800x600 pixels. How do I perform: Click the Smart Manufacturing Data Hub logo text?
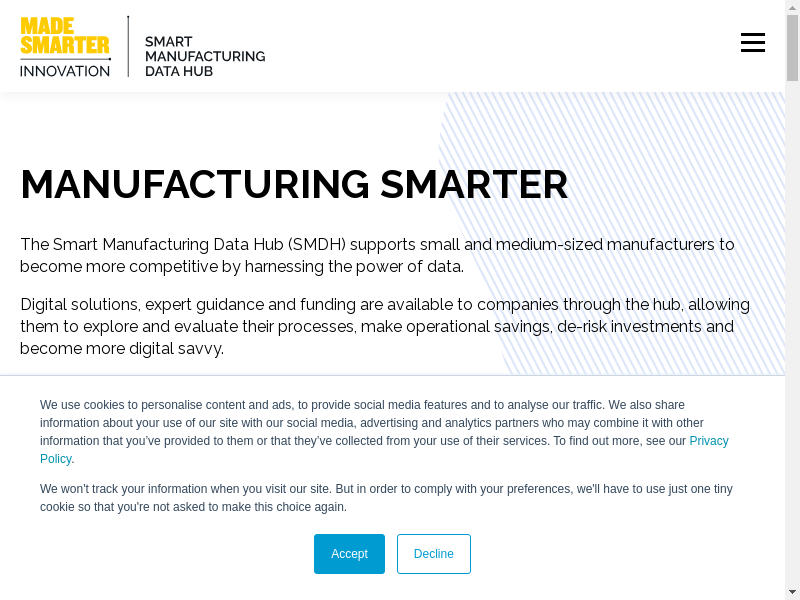(x=204, y=56)
